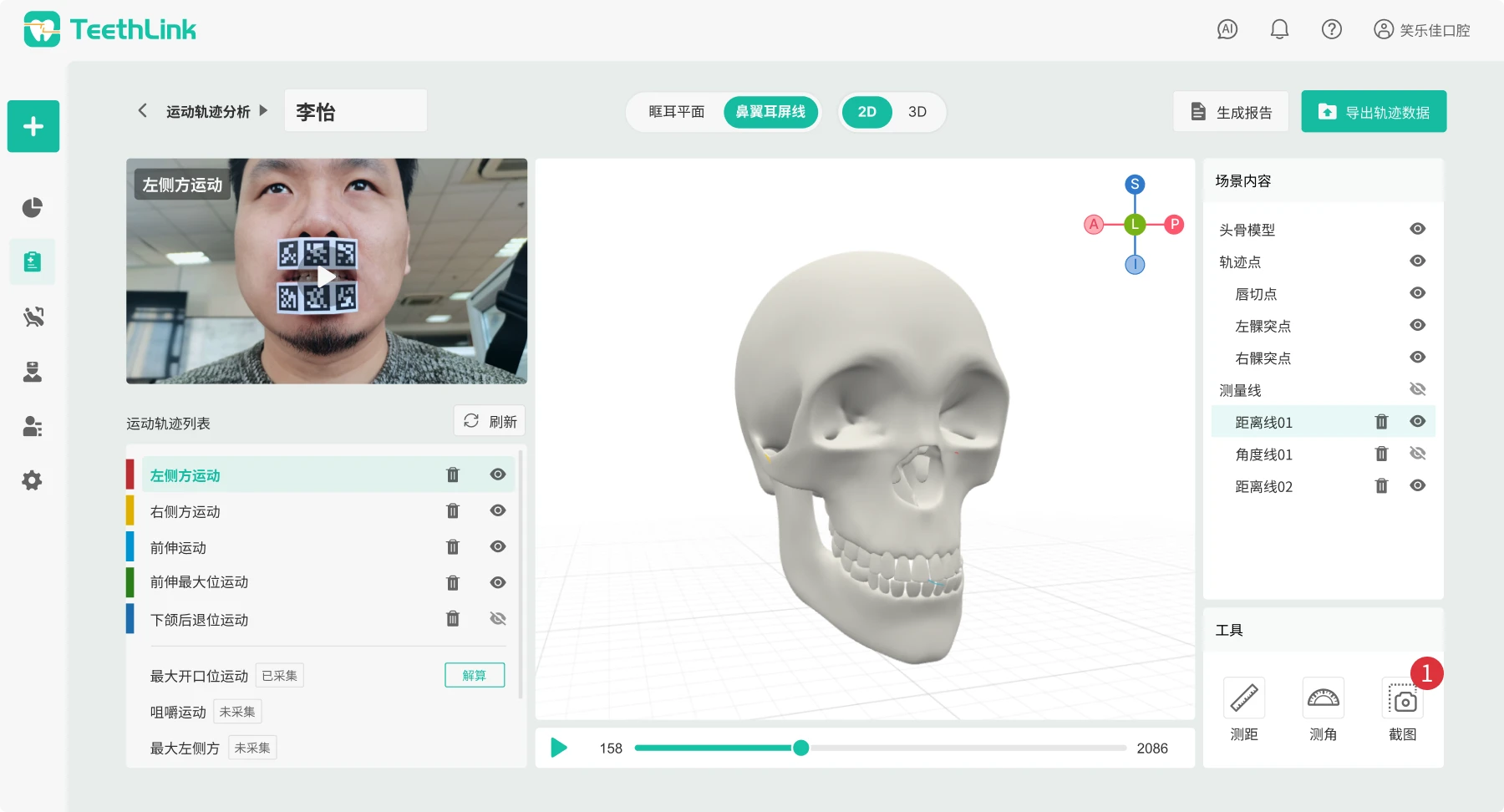
Task: Click the 解算 button for 最大开口位运动
Action: (475, 675)
